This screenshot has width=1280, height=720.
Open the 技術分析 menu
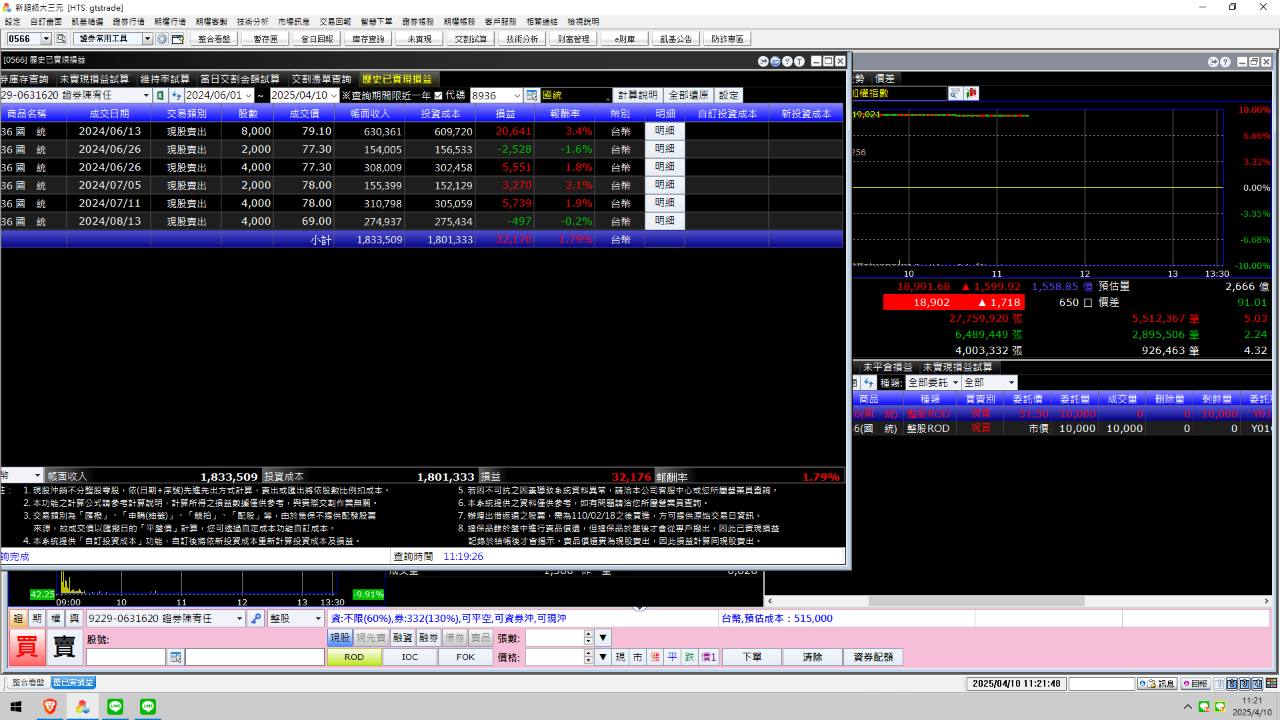tap(252, 21)
